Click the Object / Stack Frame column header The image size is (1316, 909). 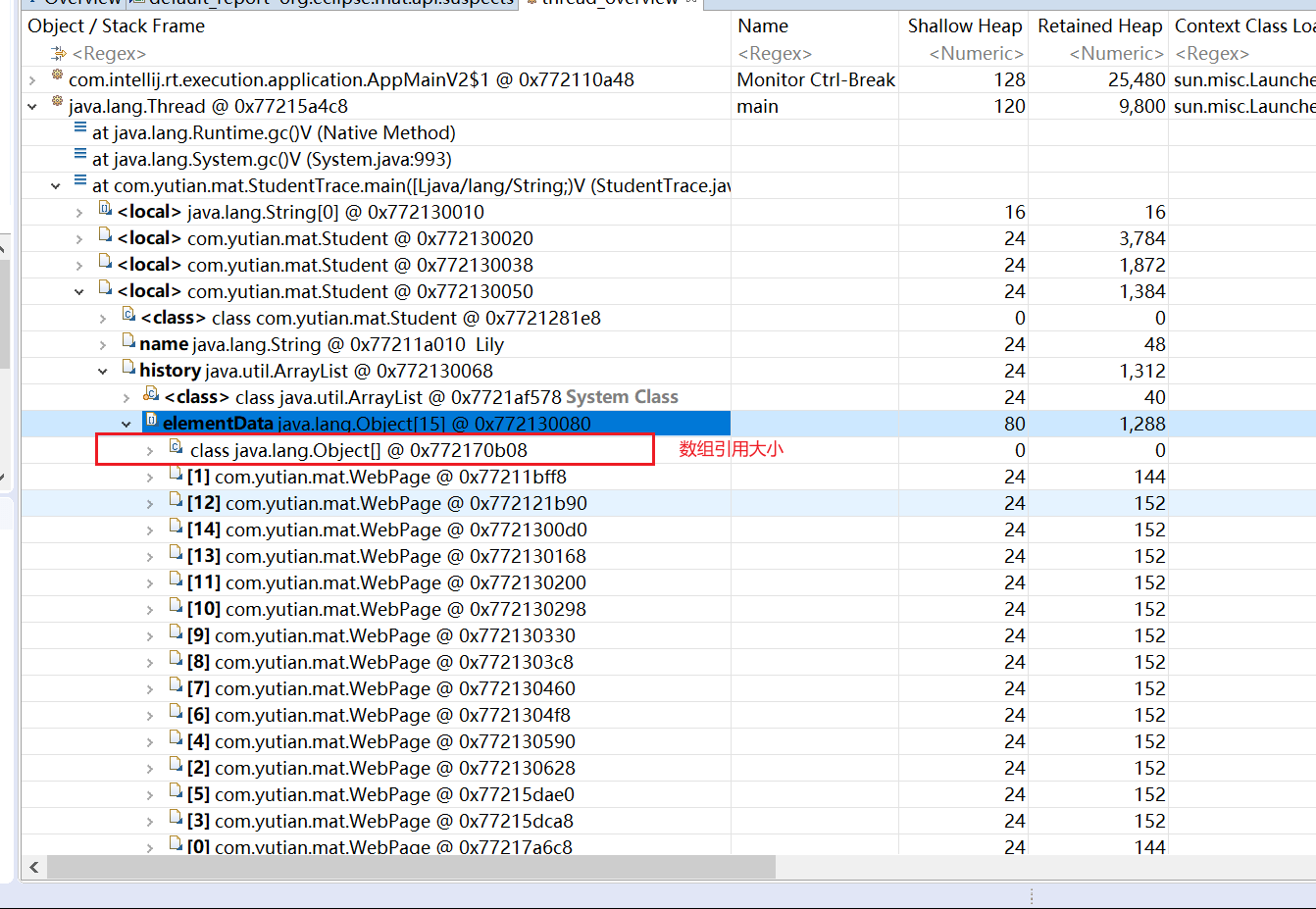point(116,26)
